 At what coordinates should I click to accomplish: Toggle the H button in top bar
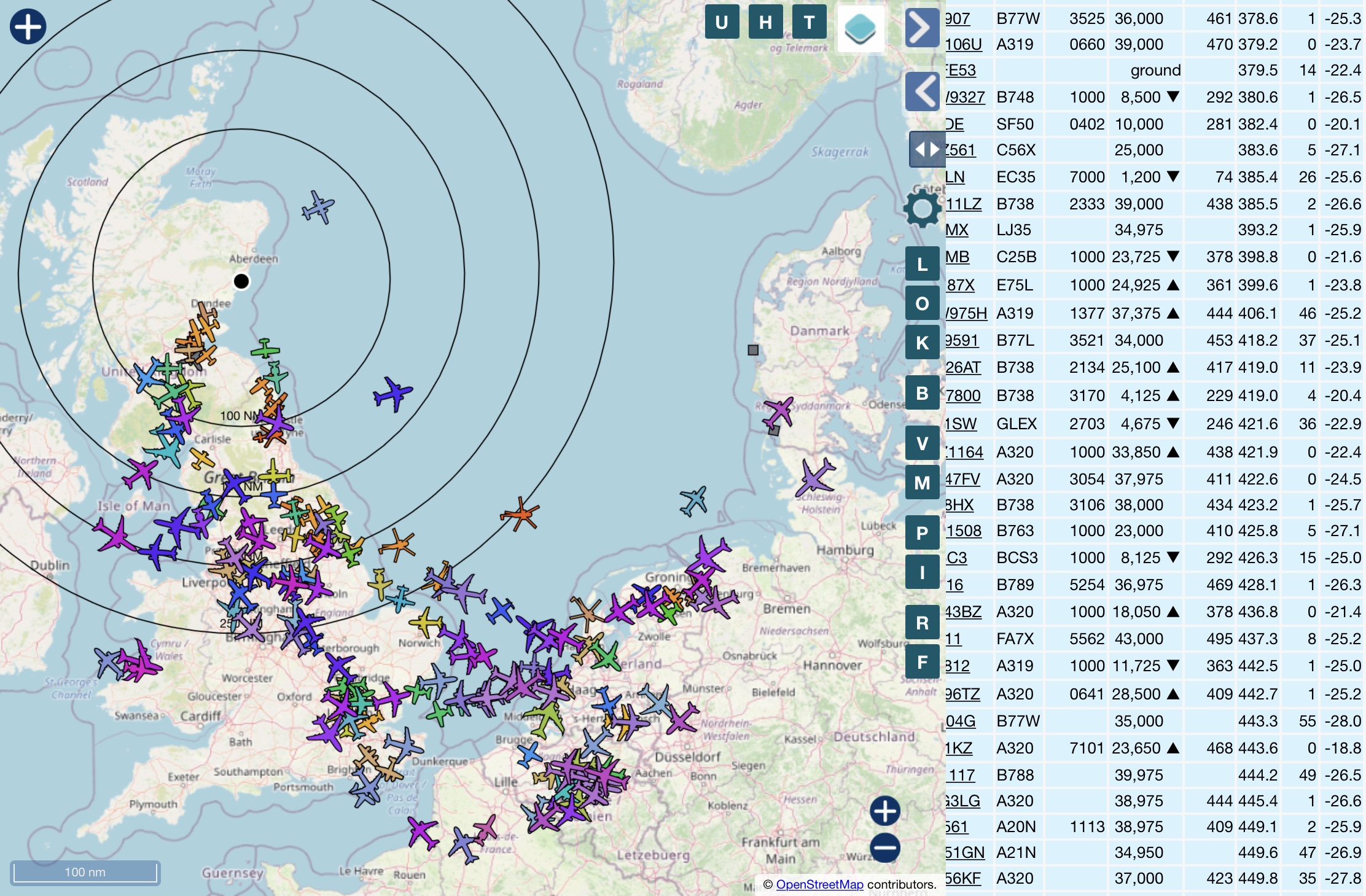765,23
